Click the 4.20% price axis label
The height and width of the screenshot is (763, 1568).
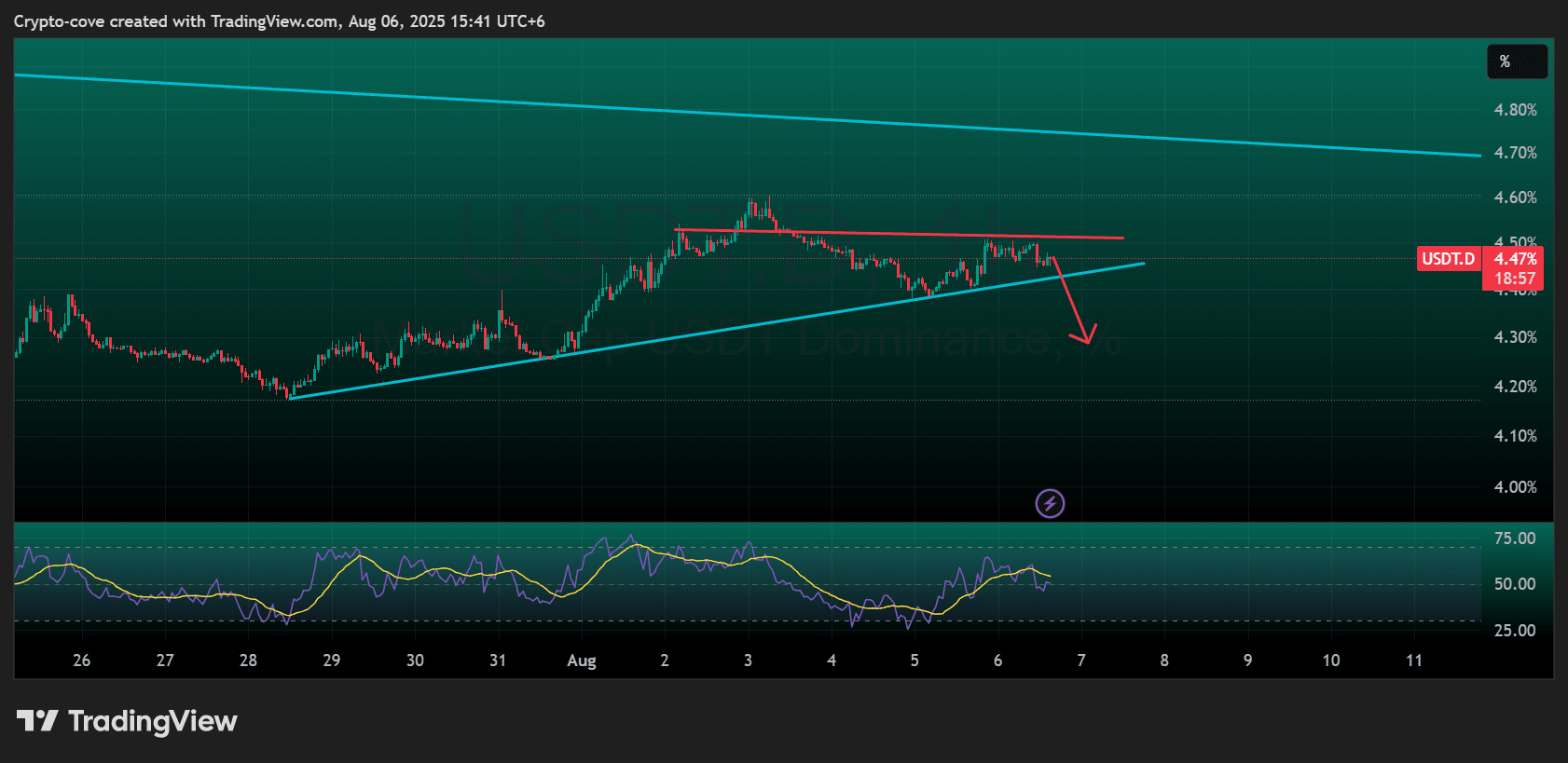(x=1515, y=387)
